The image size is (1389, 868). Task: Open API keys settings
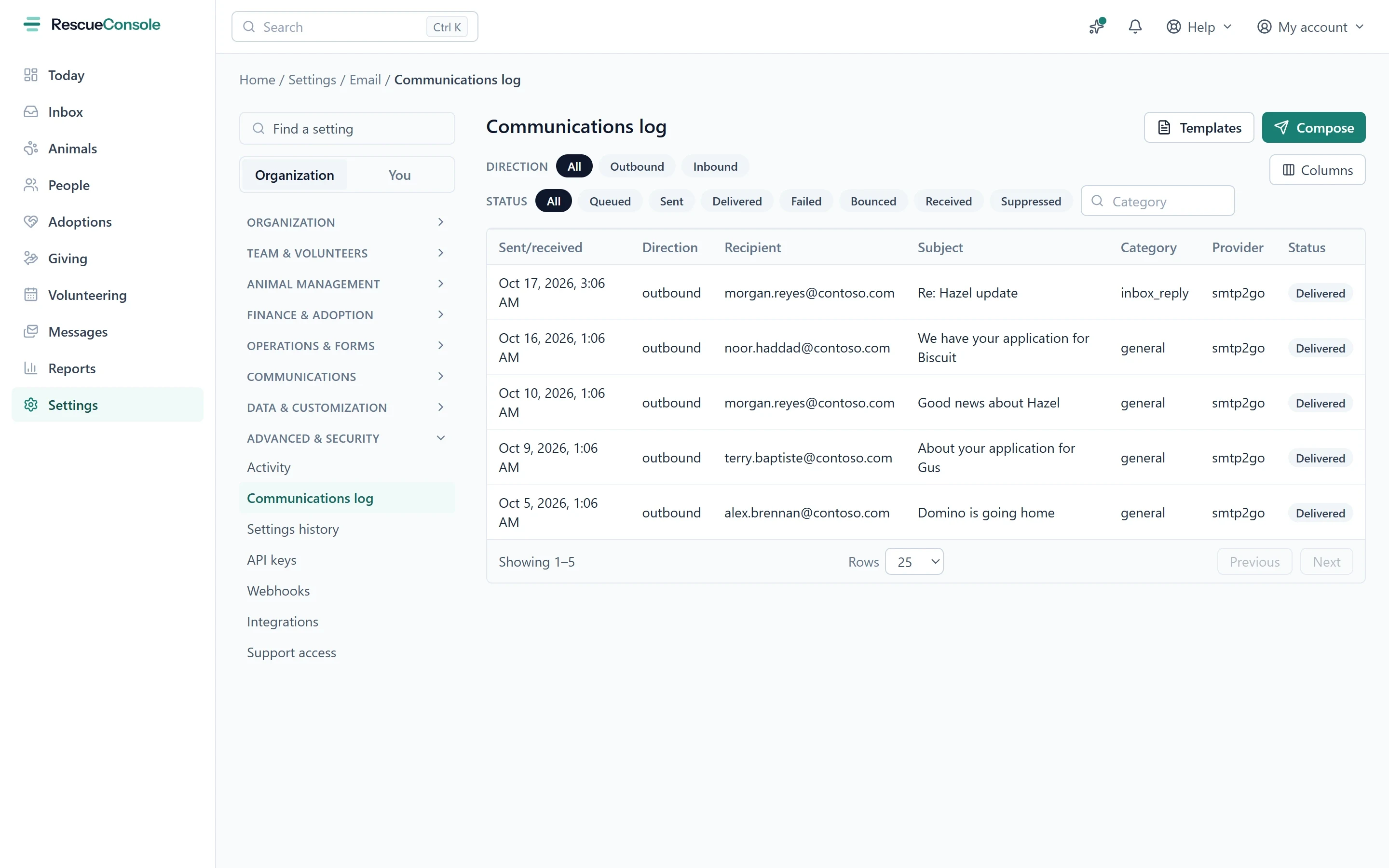(x=347, y=560)
